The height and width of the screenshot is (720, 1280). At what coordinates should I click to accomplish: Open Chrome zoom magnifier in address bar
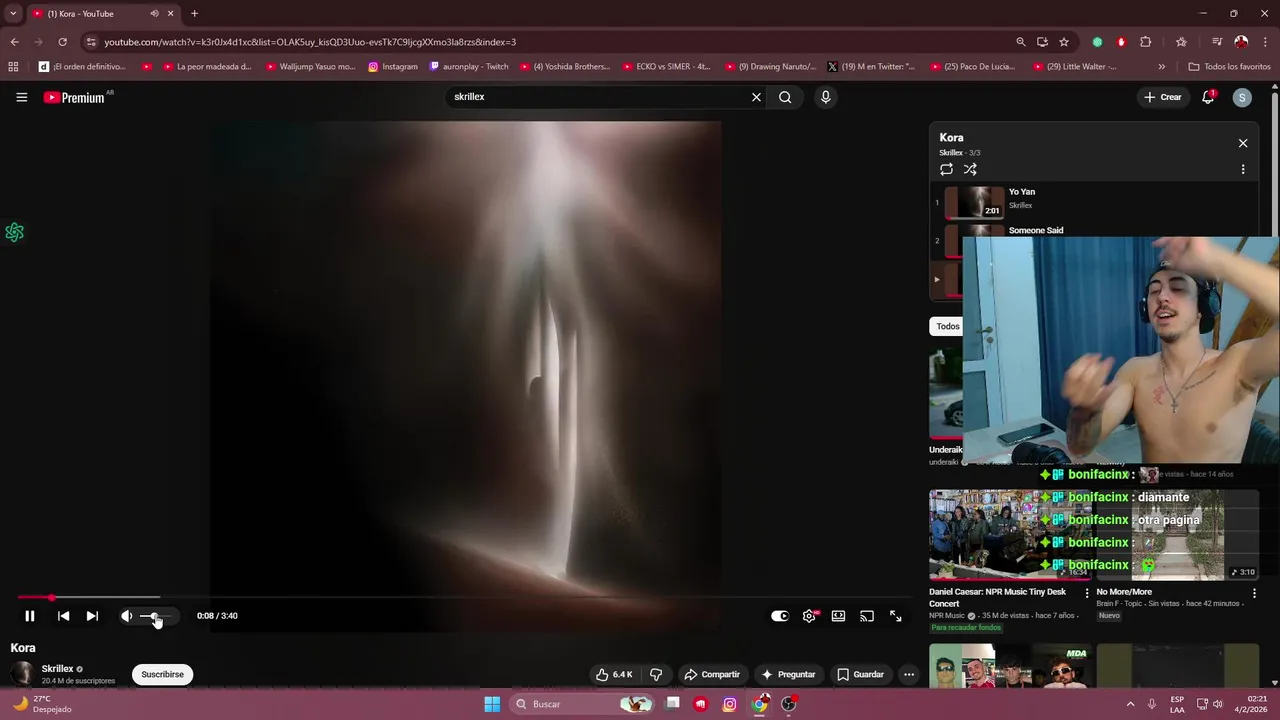pos(1020,42)
